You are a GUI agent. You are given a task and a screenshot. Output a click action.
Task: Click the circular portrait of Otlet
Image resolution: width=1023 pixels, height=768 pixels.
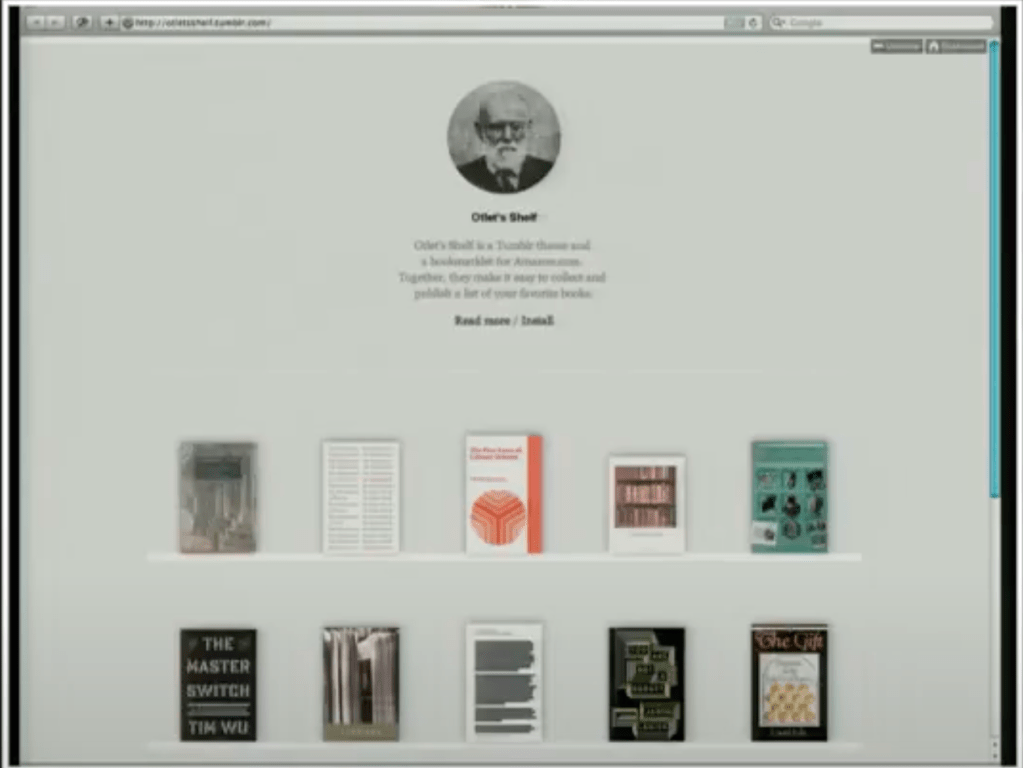503,137
